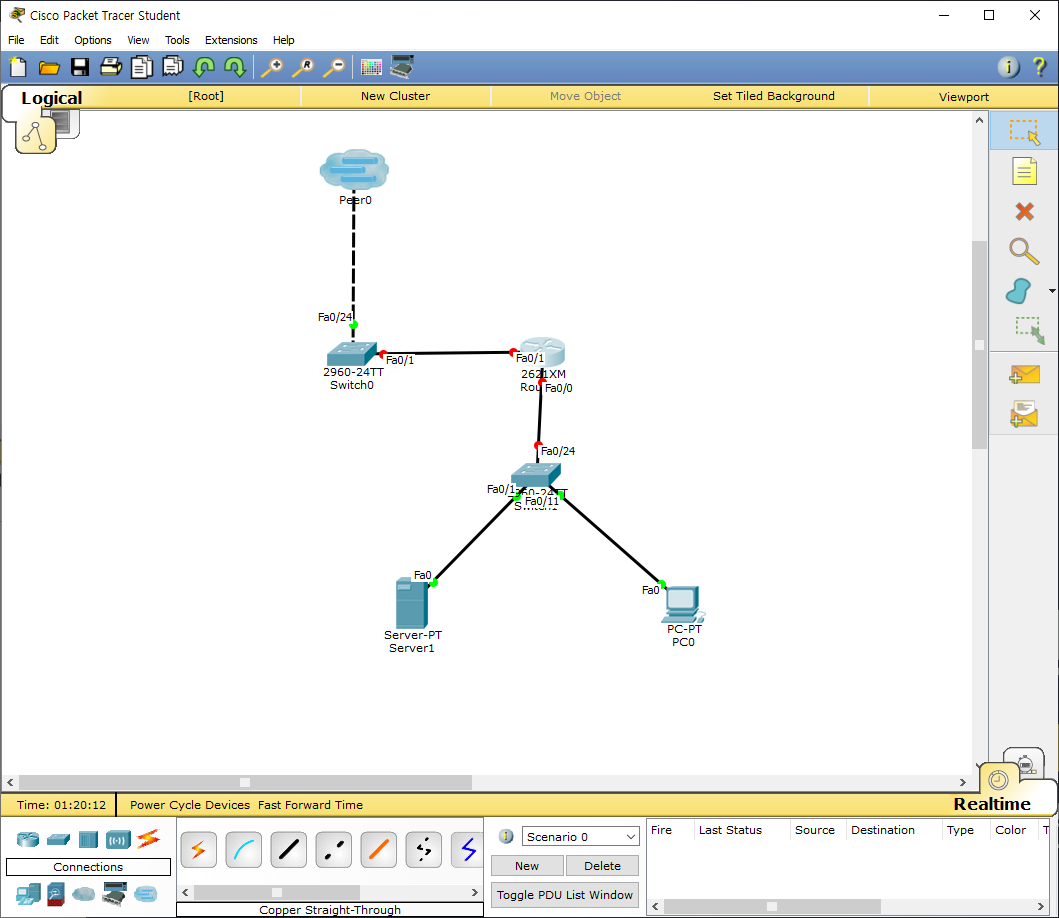Click the Add Complex PDU envelope
This screenshot has height=918, width=1059.
coord(1024,414)
